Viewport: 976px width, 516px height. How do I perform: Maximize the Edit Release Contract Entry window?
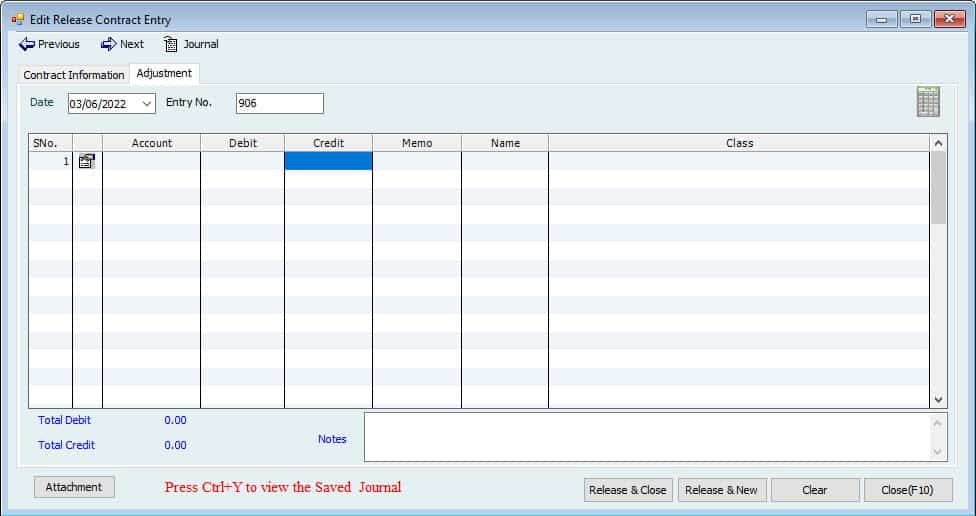[916, 19]
